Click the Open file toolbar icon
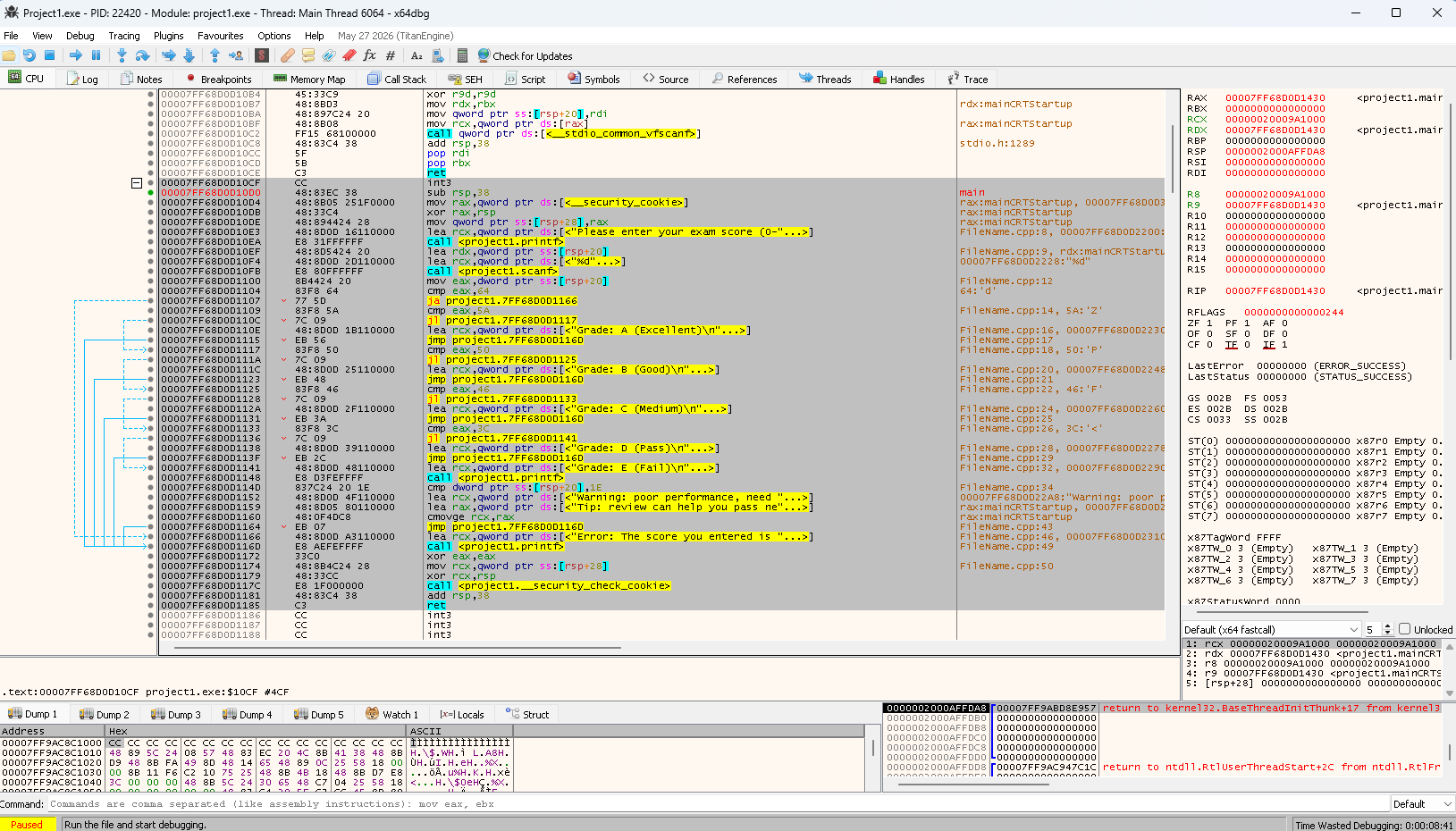 pyautogui.click(x=9, y=55)
